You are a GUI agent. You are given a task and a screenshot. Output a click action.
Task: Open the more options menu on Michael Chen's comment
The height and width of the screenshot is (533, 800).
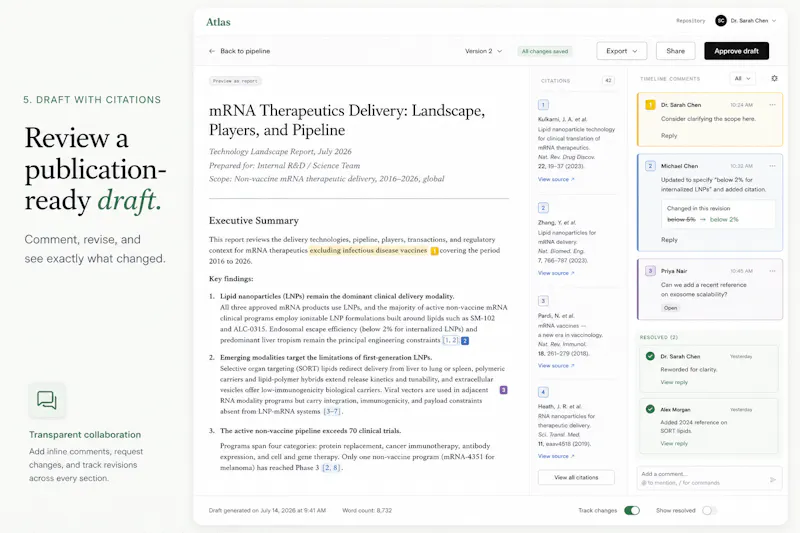(772, 166)
